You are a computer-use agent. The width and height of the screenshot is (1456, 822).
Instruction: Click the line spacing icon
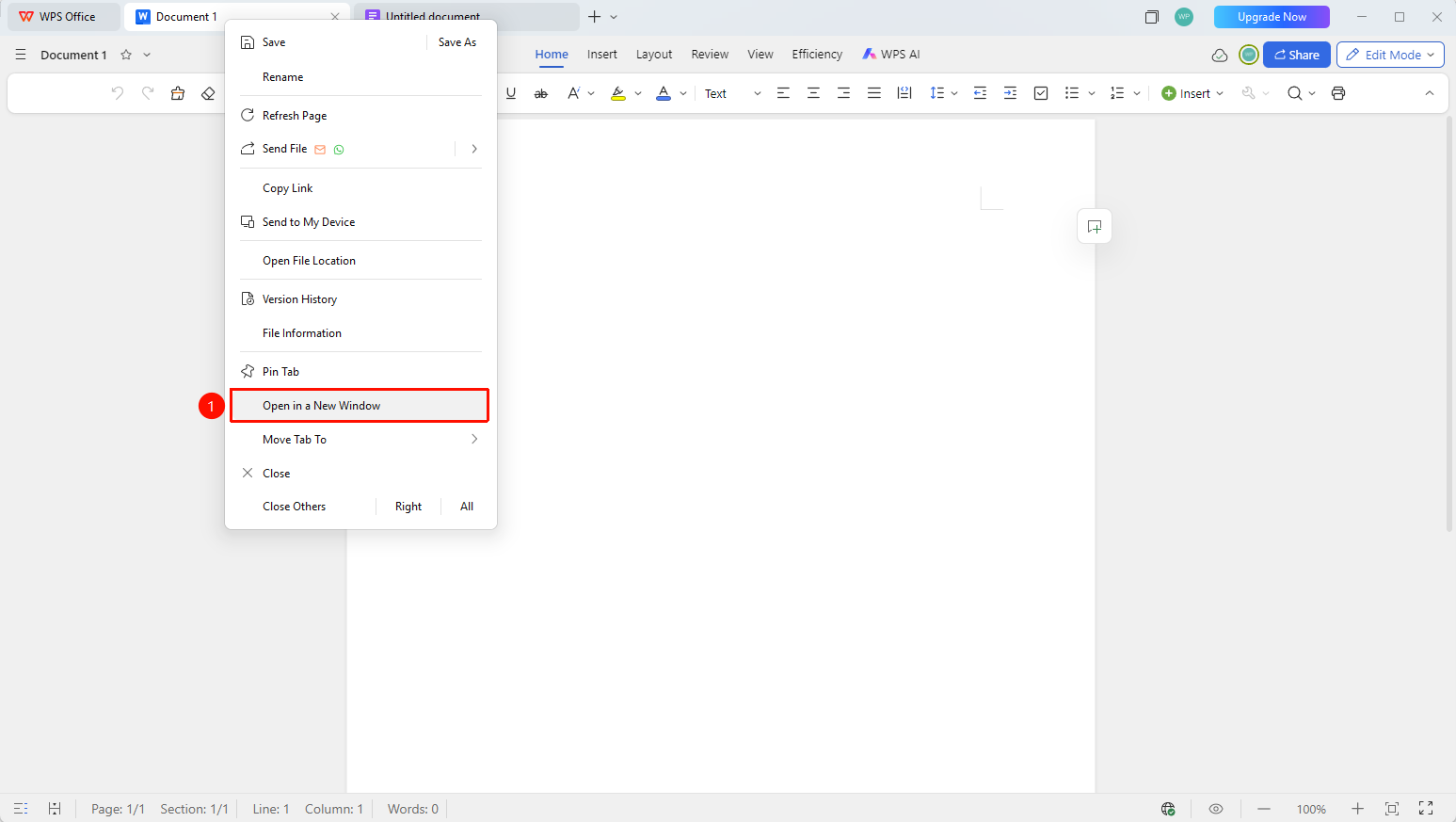(936, 93)
